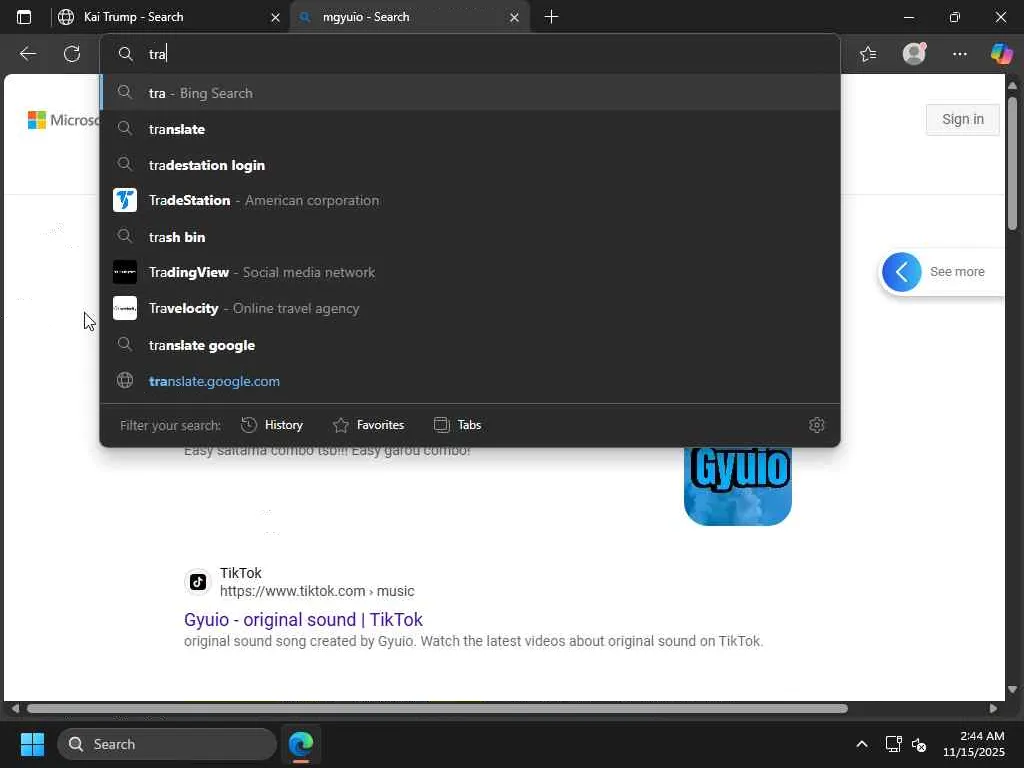Reload the page with the refresh icon
The height and width of the screenshot is (768, 1024).
coord(72,54)
